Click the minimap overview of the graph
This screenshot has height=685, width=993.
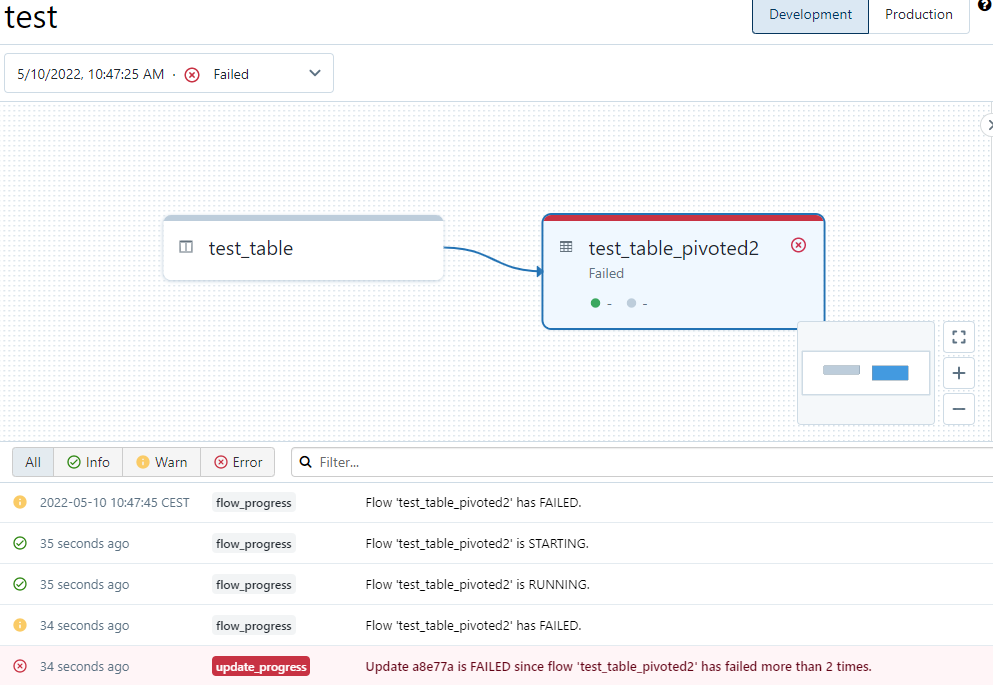click(x=866, y=372)
